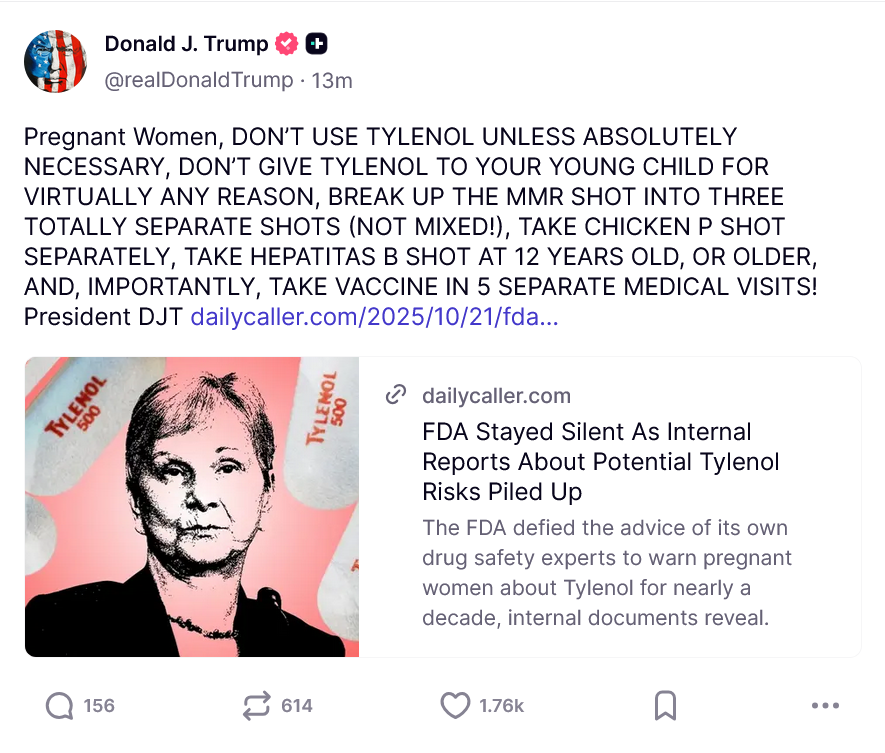Click the 614 ReTruths count

297,706
